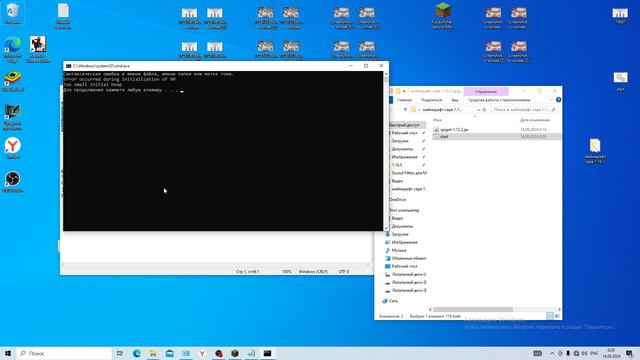The image size is (640, 360).
Task: Click the Windows taskbar search box
Action: [x=65, y=353]
